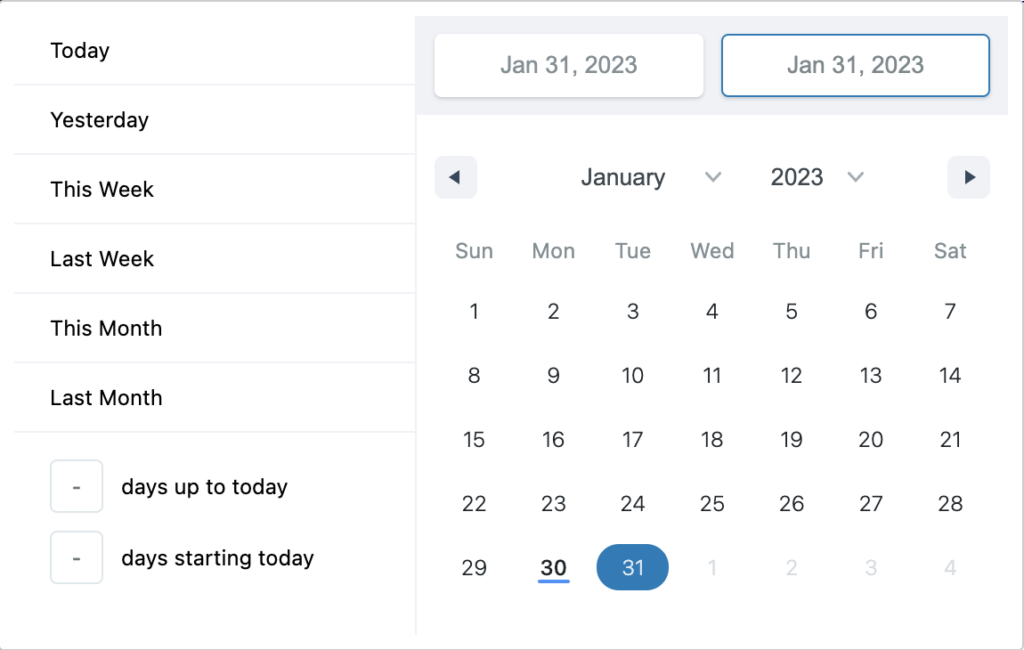Select the underlined day 30

coord(553,567)
